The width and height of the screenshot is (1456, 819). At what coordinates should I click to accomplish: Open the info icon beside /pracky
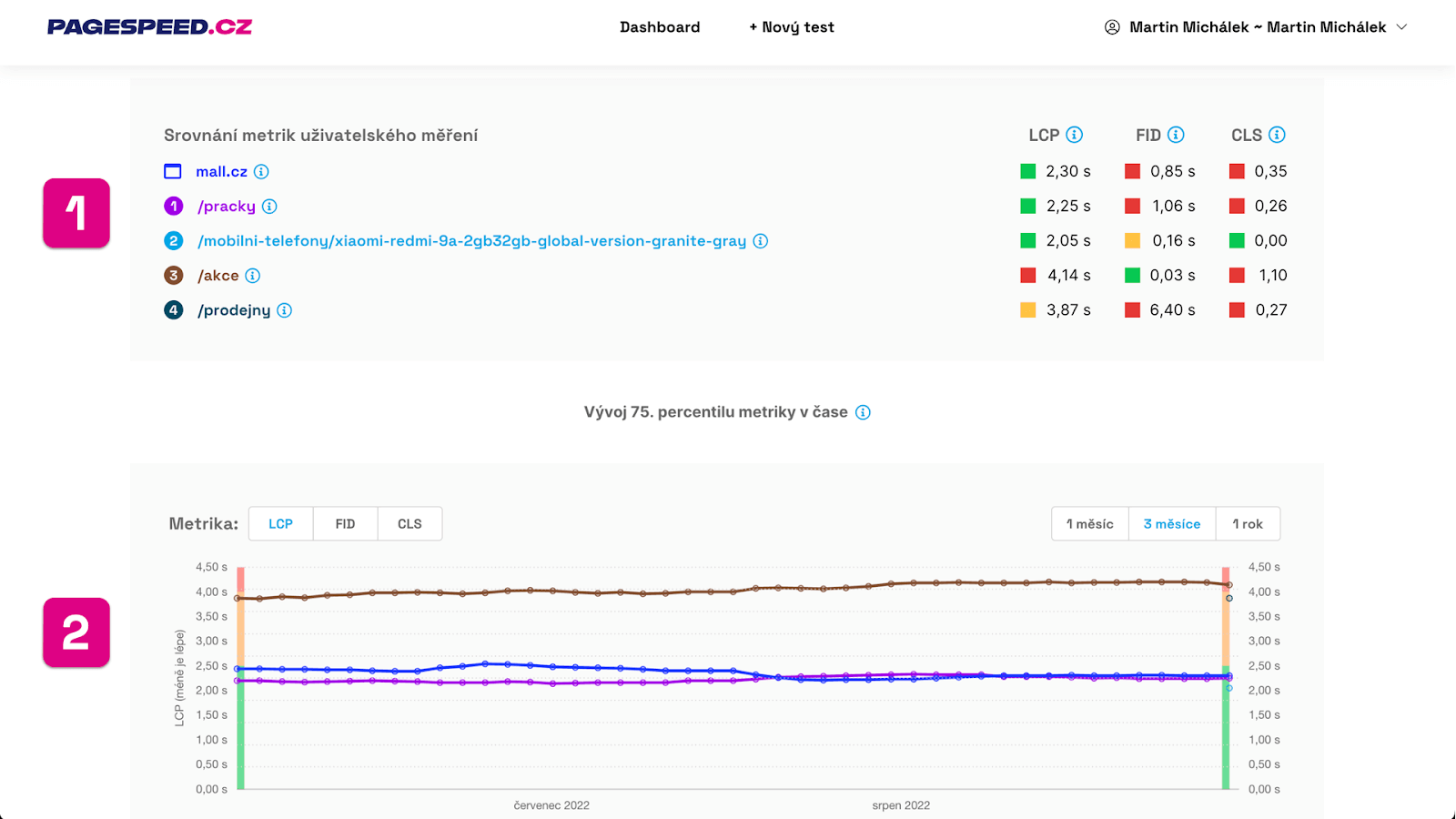[268, 207]
